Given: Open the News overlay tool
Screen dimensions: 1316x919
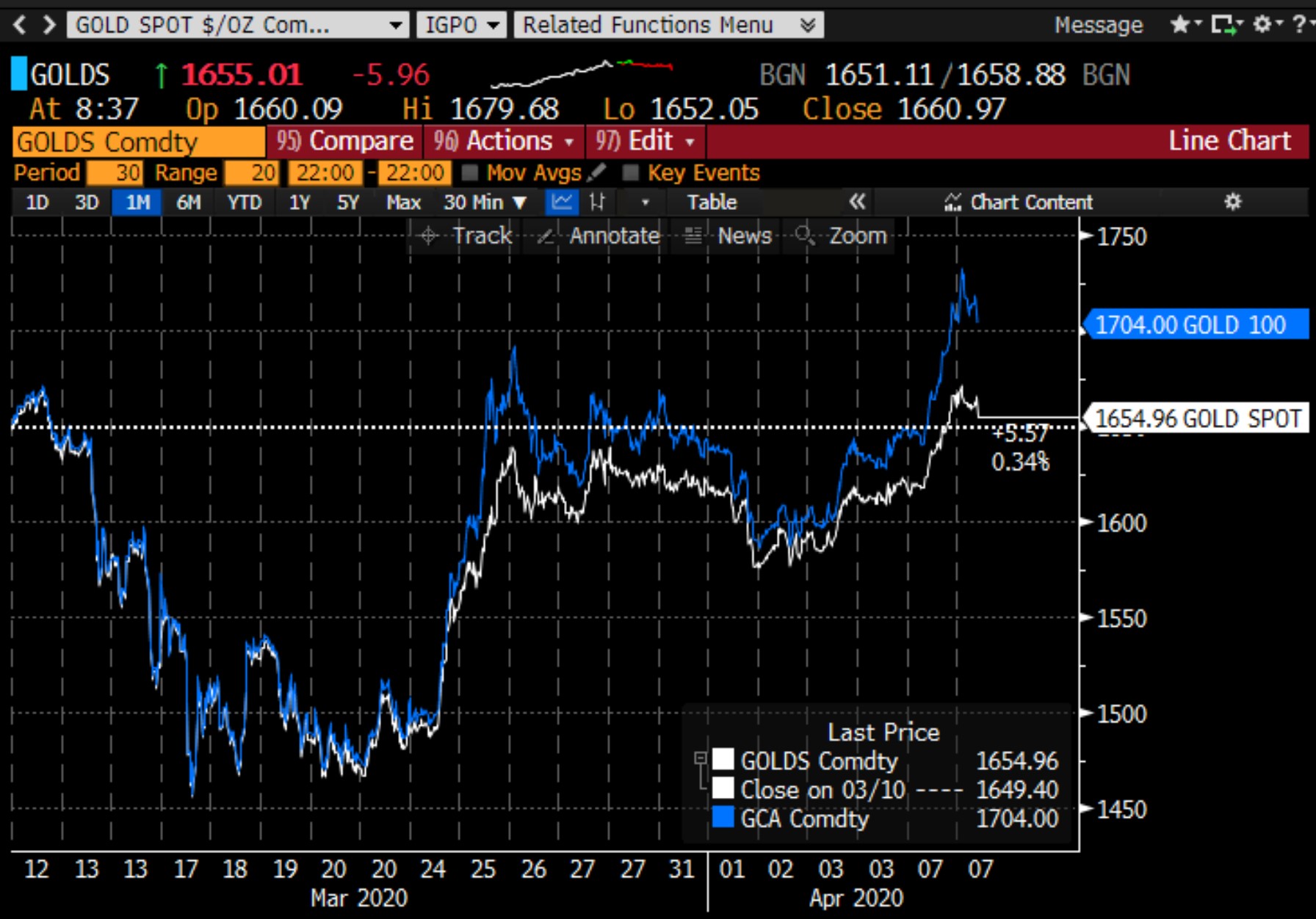Looking at the screenshot, I should [x=727, y=236].
